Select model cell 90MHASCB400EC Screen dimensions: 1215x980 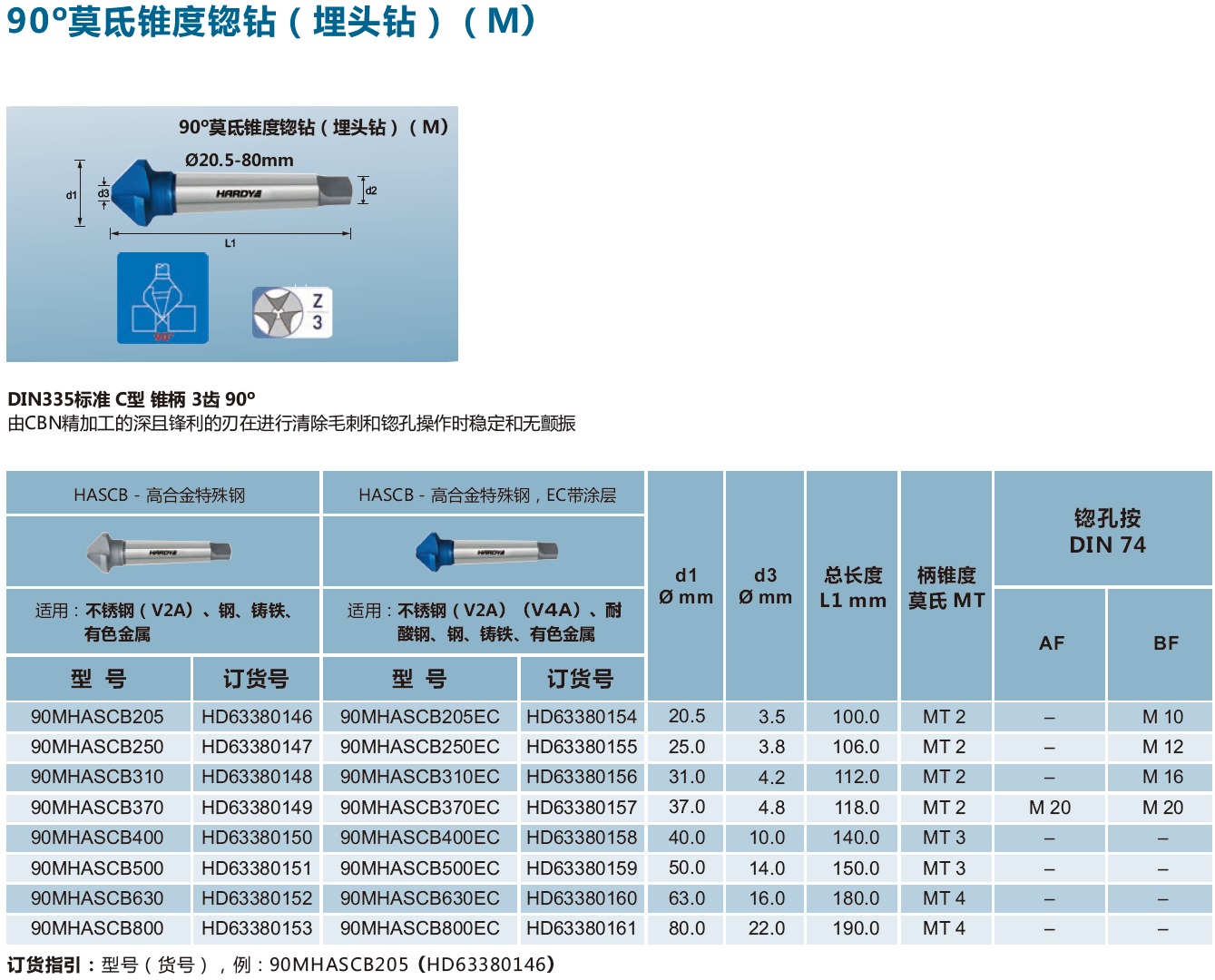(x=420, y=838)
